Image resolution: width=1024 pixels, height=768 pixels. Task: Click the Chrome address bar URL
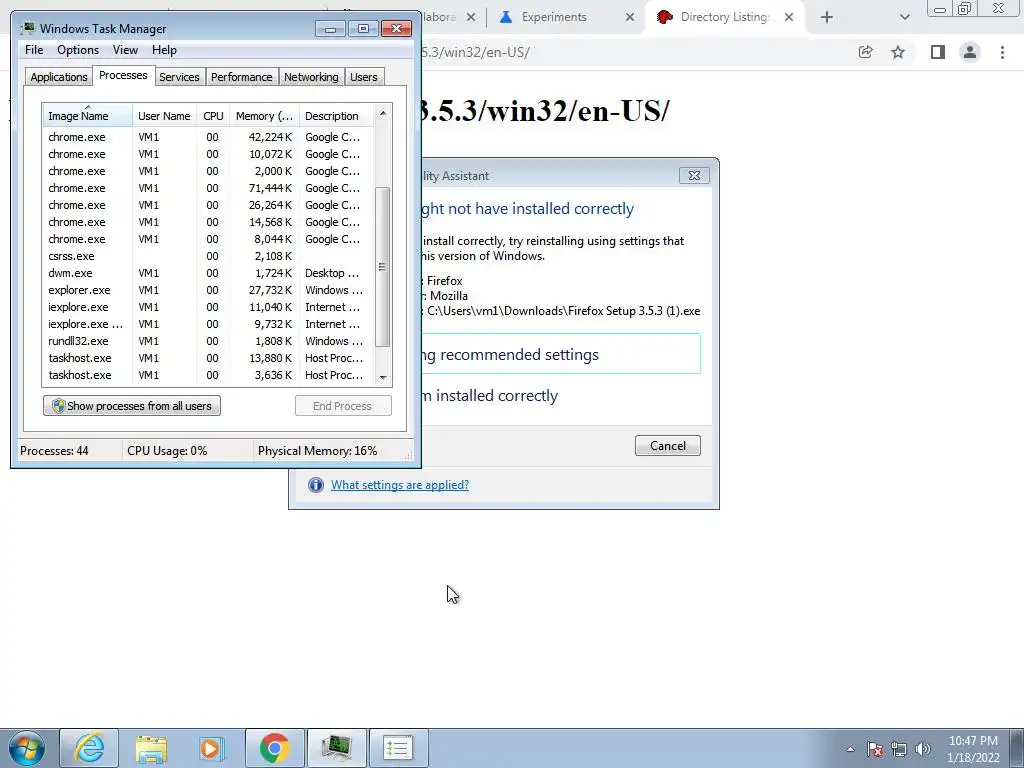[x=476, y=52]
